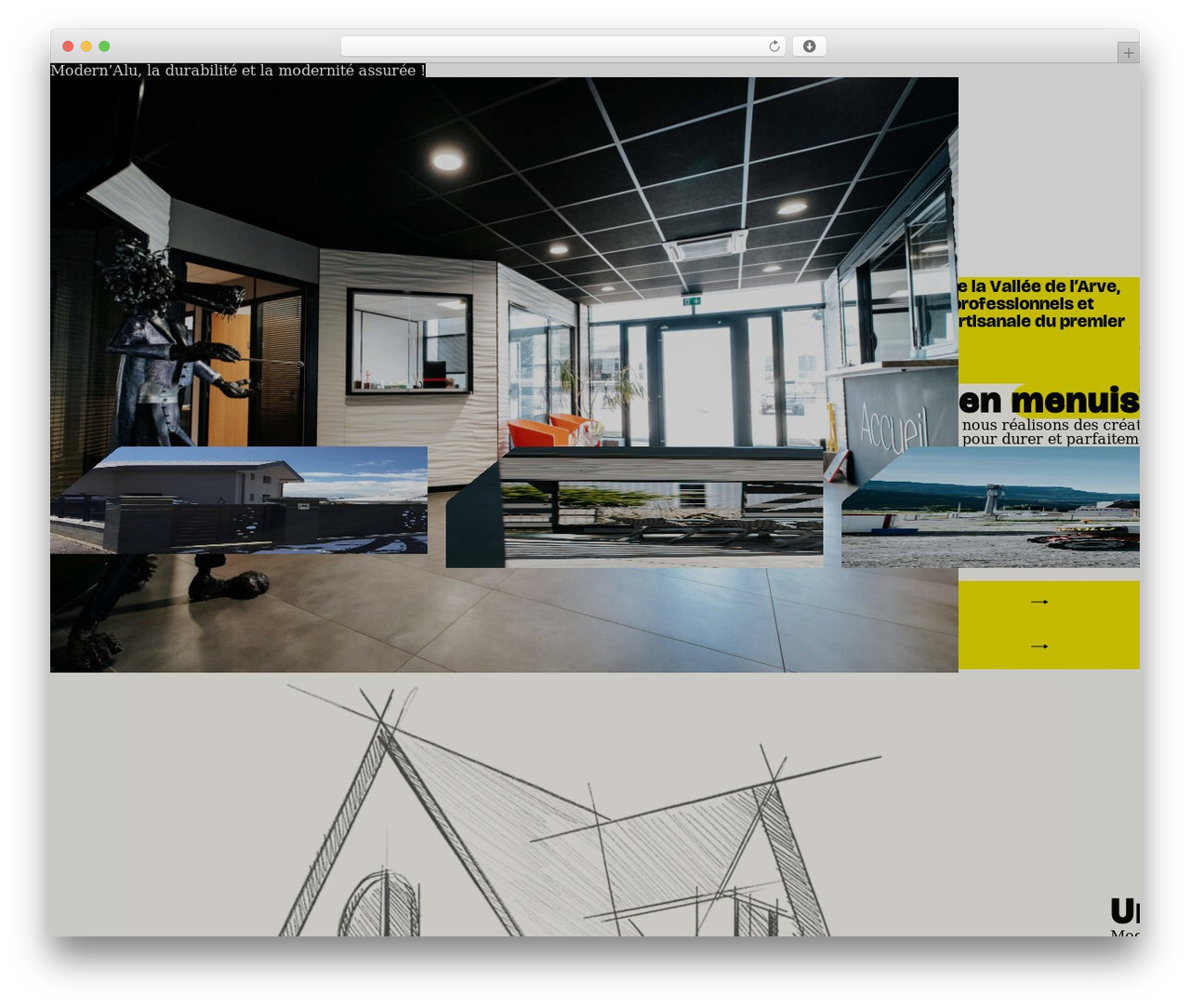Close the window with the red button
The width and height of the screenshot is (1190, 1008).
68,46
